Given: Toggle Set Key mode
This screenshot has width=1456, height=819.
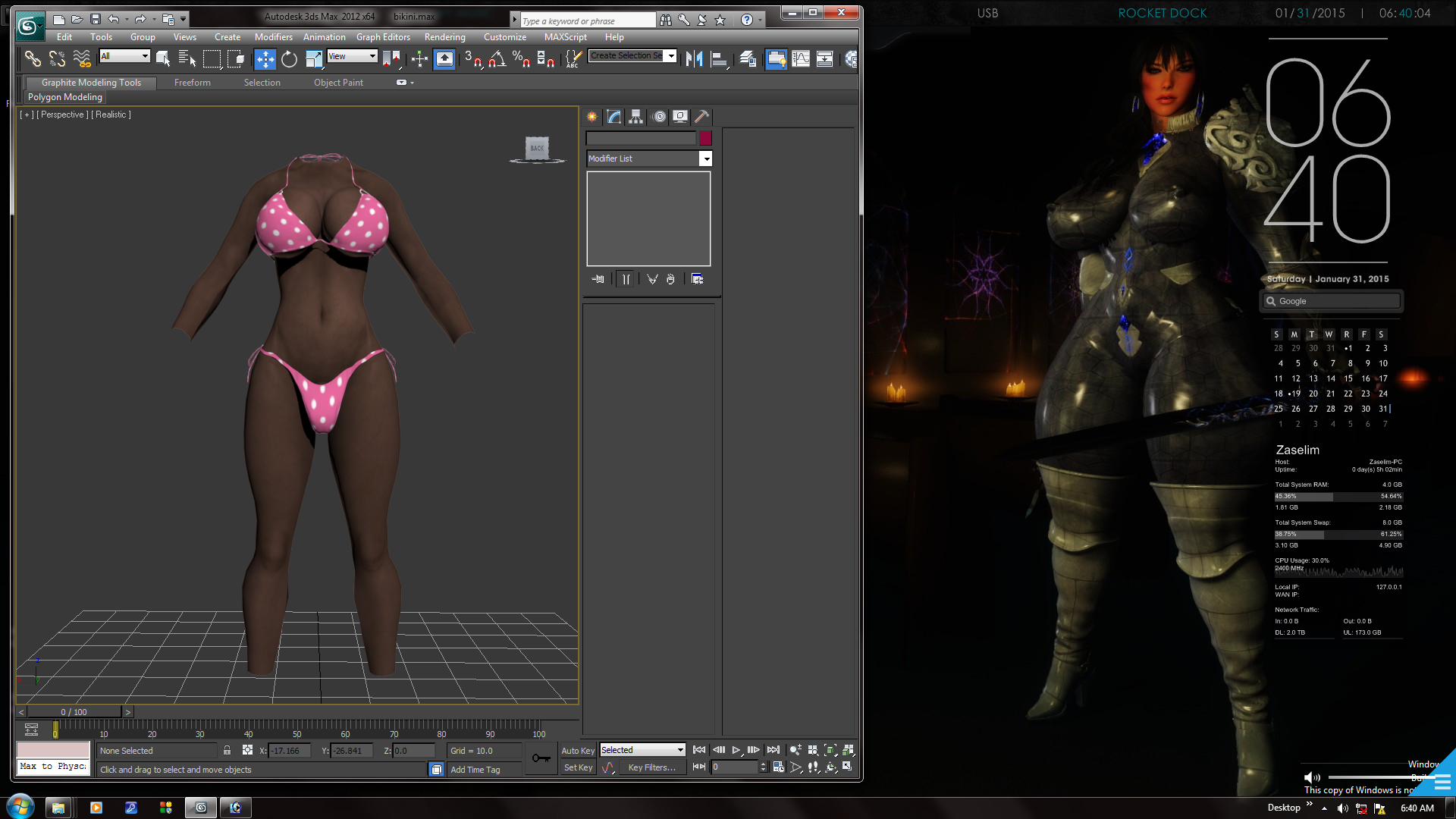Looking at the screenshot, I should tap(578, 767).
